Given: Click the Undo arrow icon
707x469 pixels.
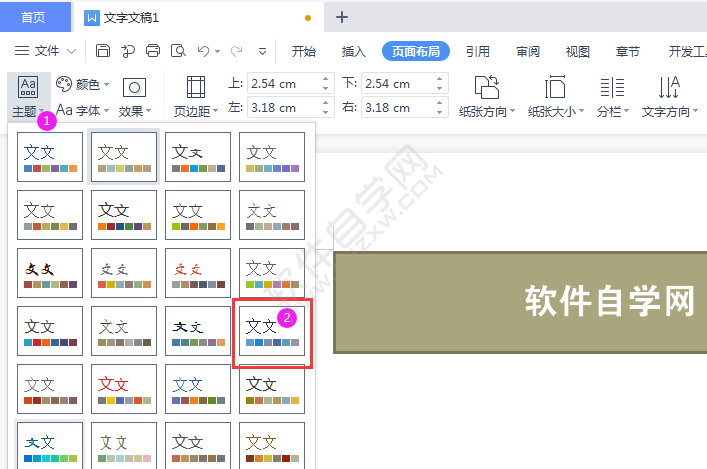Looking at the screenshot, I should coord(203,51).
